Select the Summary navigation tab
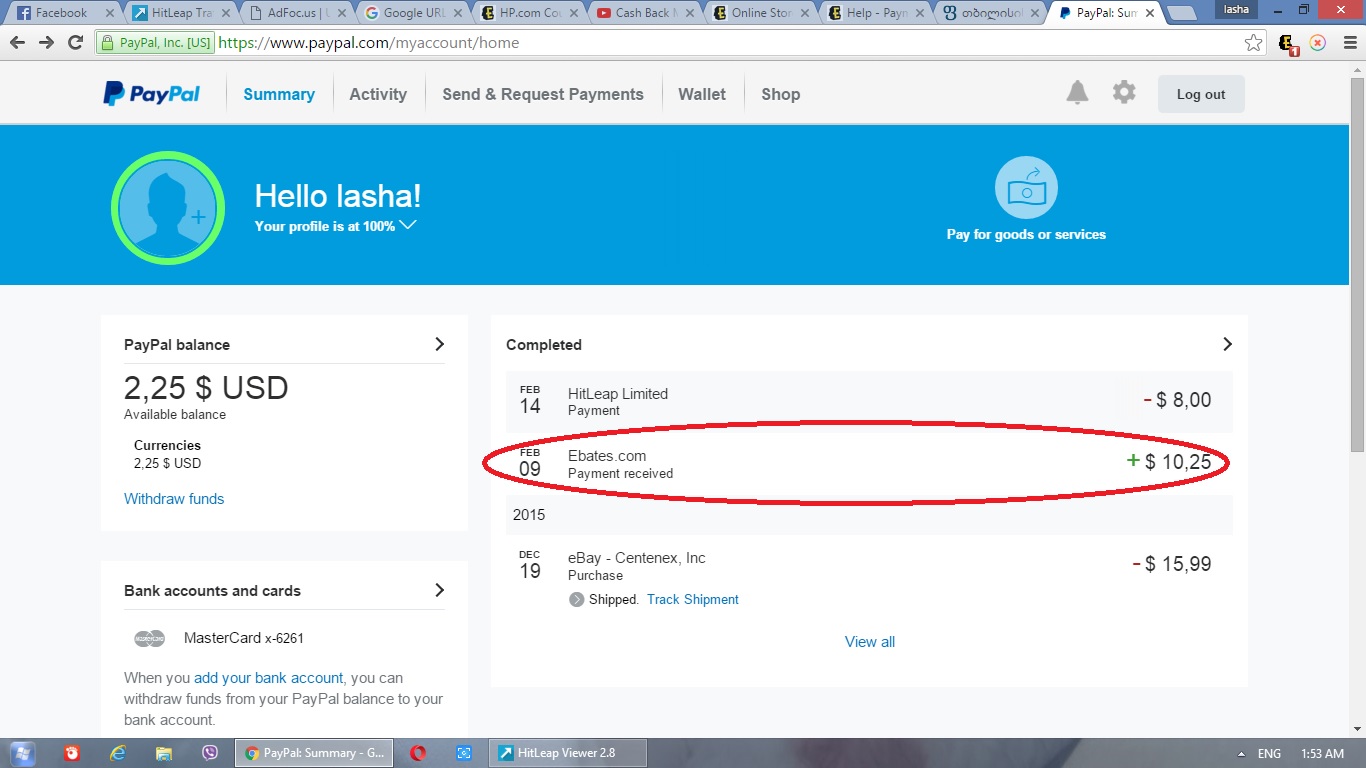This screenshot has height=768, width=1366. (279, 94)
